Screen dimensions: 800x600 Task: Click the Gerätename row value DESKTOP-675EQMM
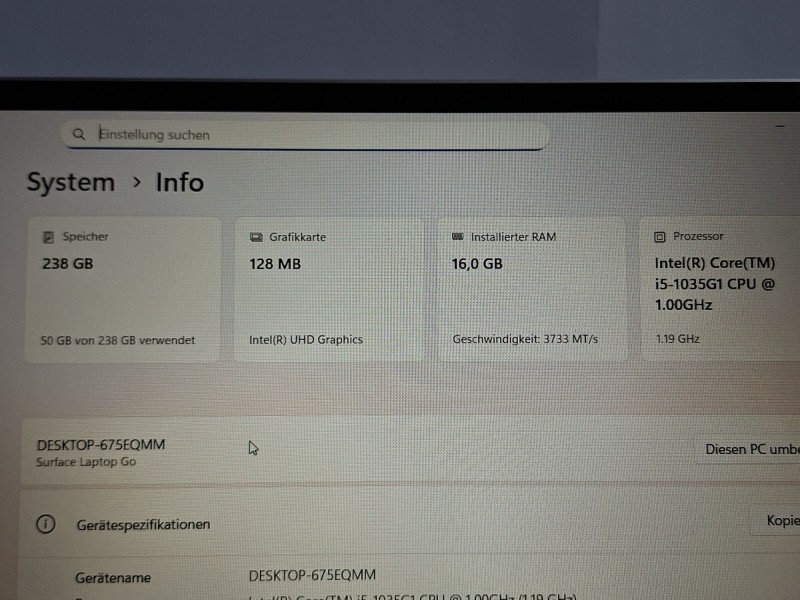point(312,576)
